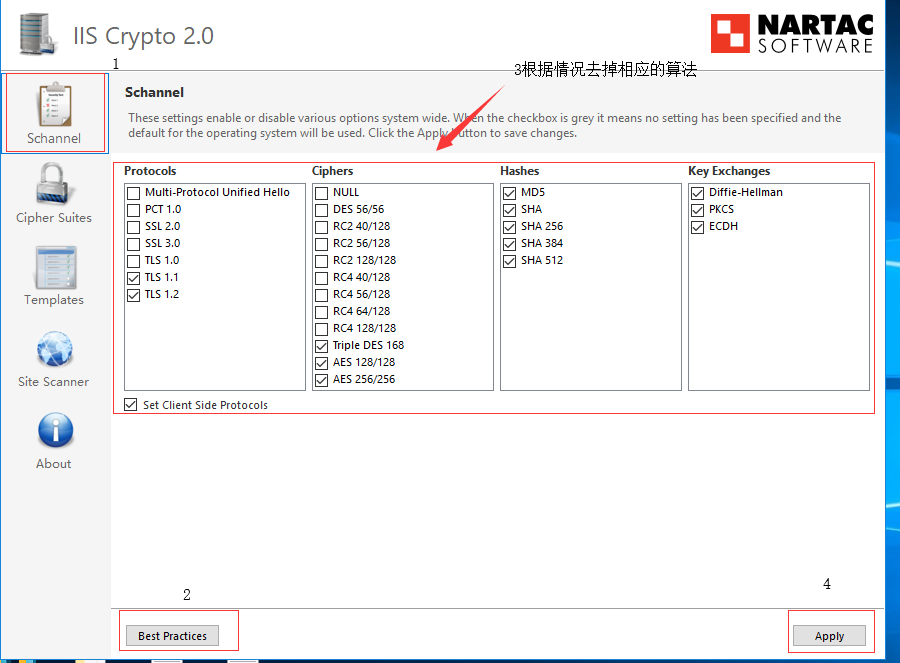Uncheck Diffie-Hellman key exchange
This screenshot has height=663, width=900.
point(697,193)
